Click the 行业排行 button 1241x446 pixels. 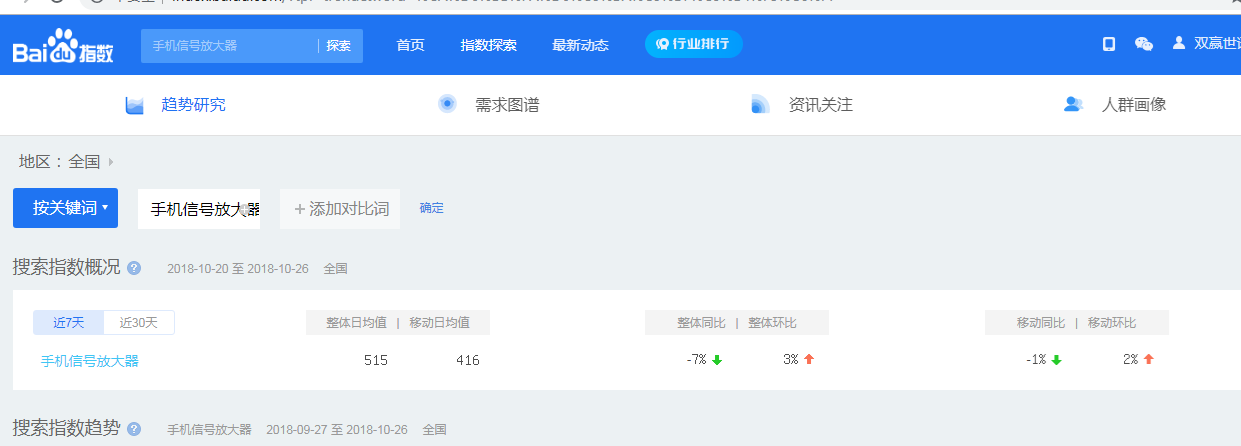click(693, 44)
